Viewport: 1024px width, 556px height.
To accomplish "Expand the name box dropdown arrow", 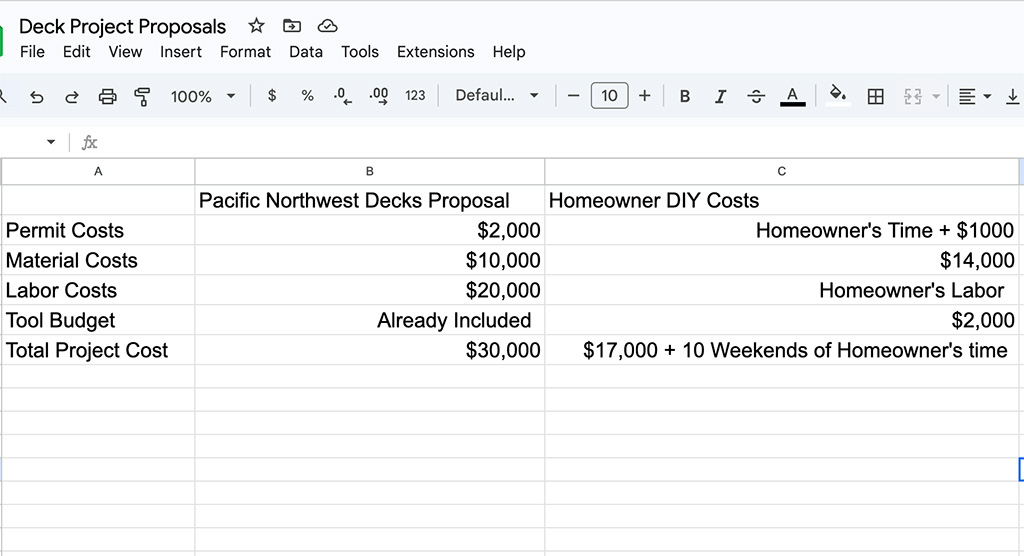I will 51,142.
